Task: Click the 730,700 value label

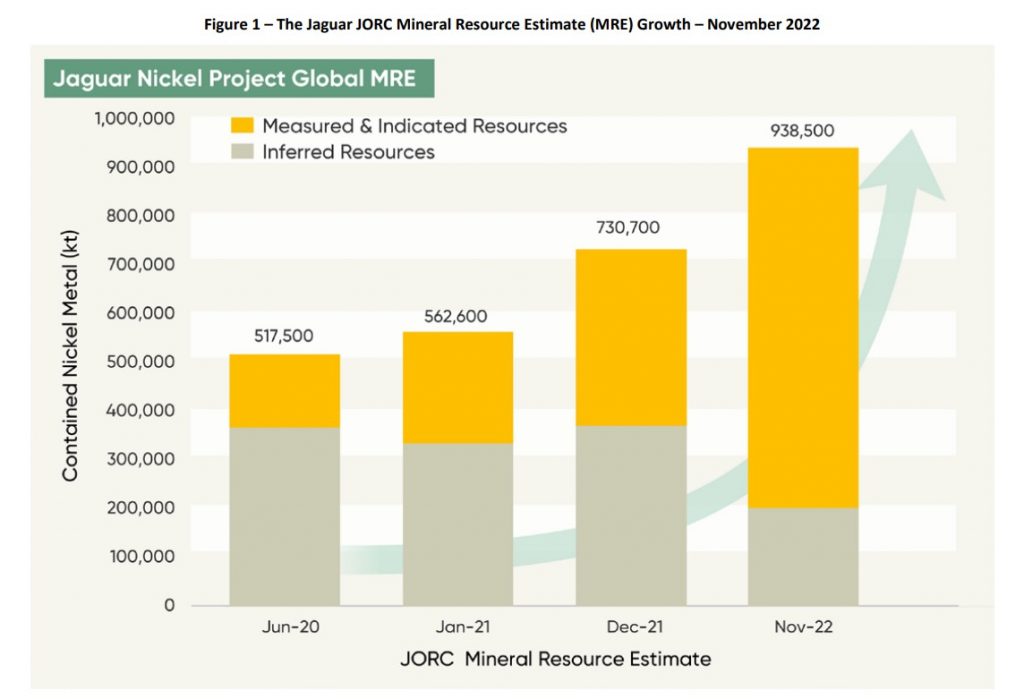Action: (628, 227)
